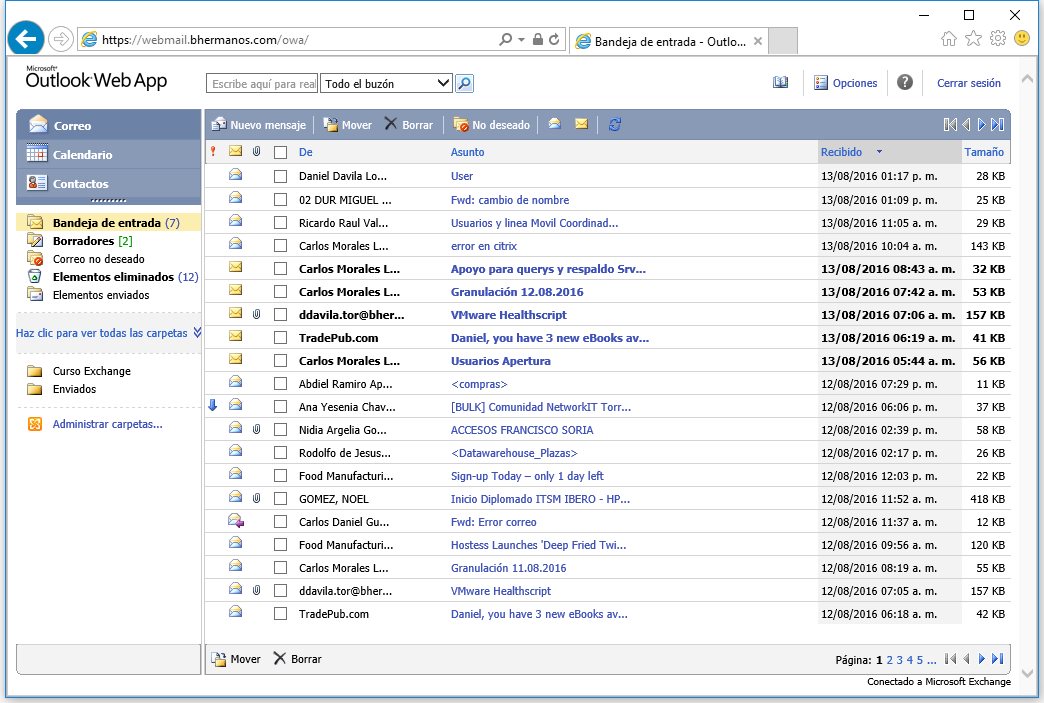
Task: Refresh the inbox with check messages icon
Action: click(615, 124)
